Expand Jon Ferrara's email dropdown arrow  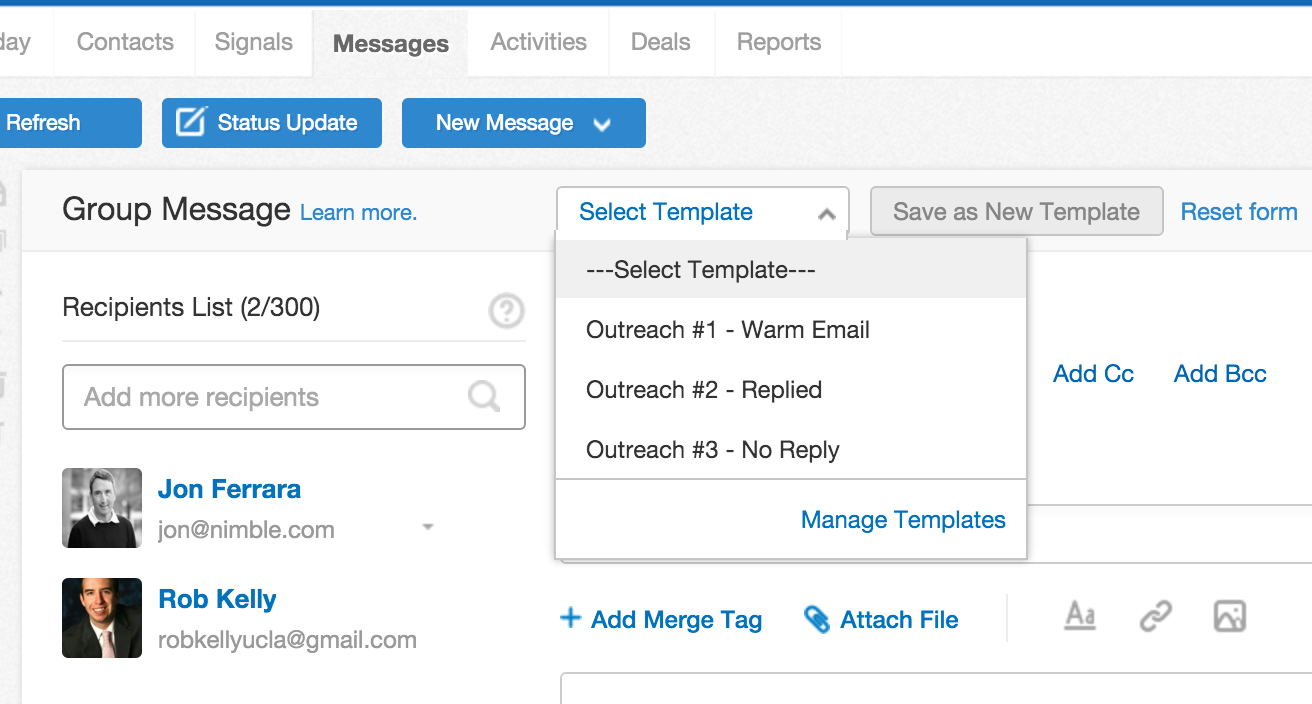tap(427, 526)
